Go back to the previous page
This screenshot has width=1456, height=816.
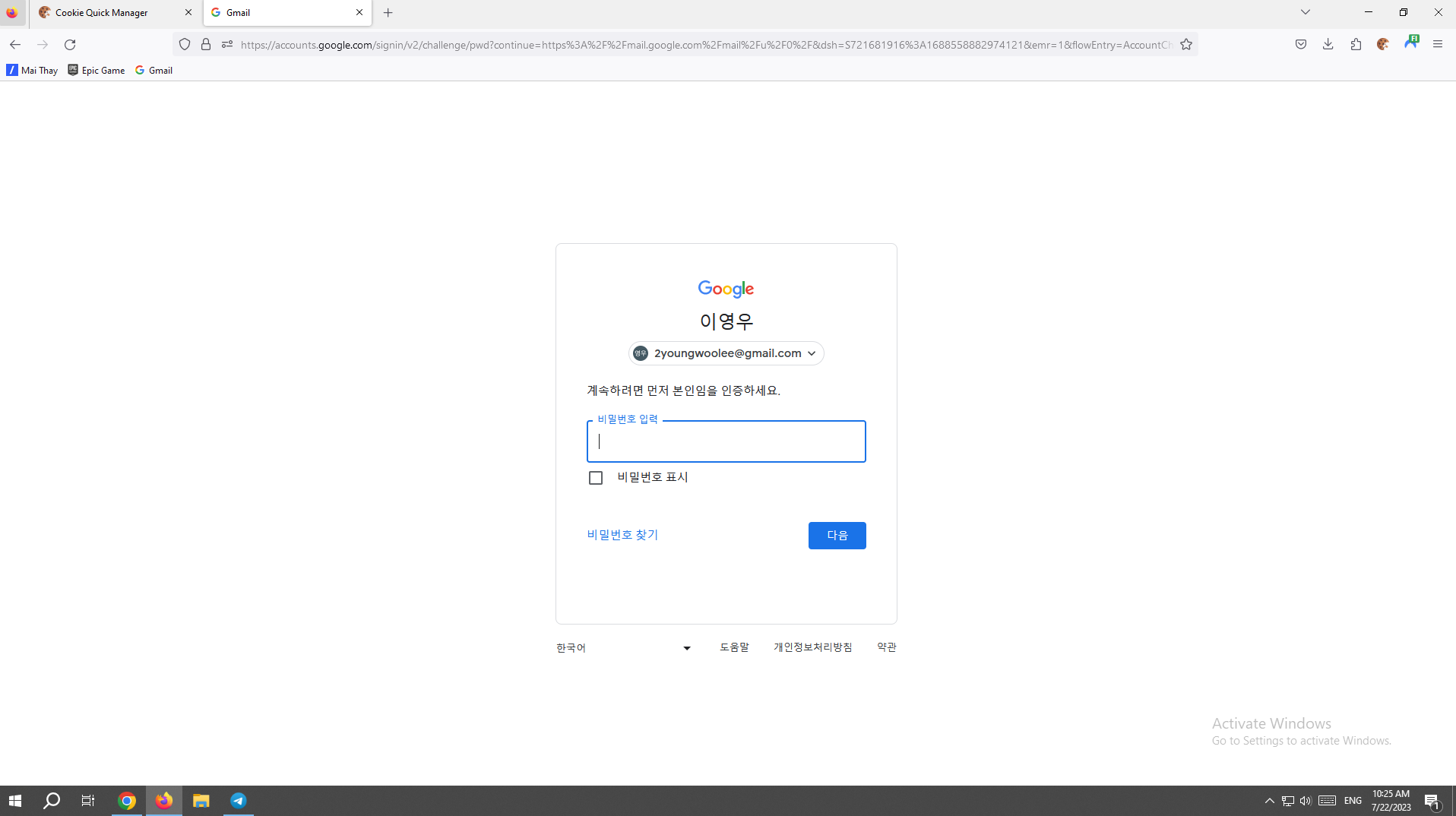coord(15,44)
